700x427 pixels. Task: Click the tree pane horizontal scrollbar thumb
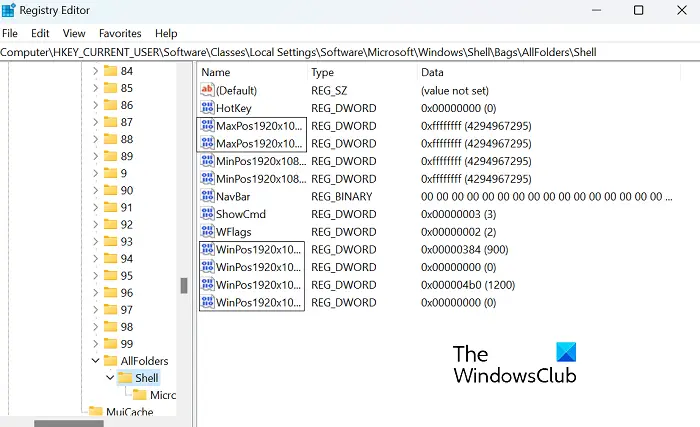(69, 423)
